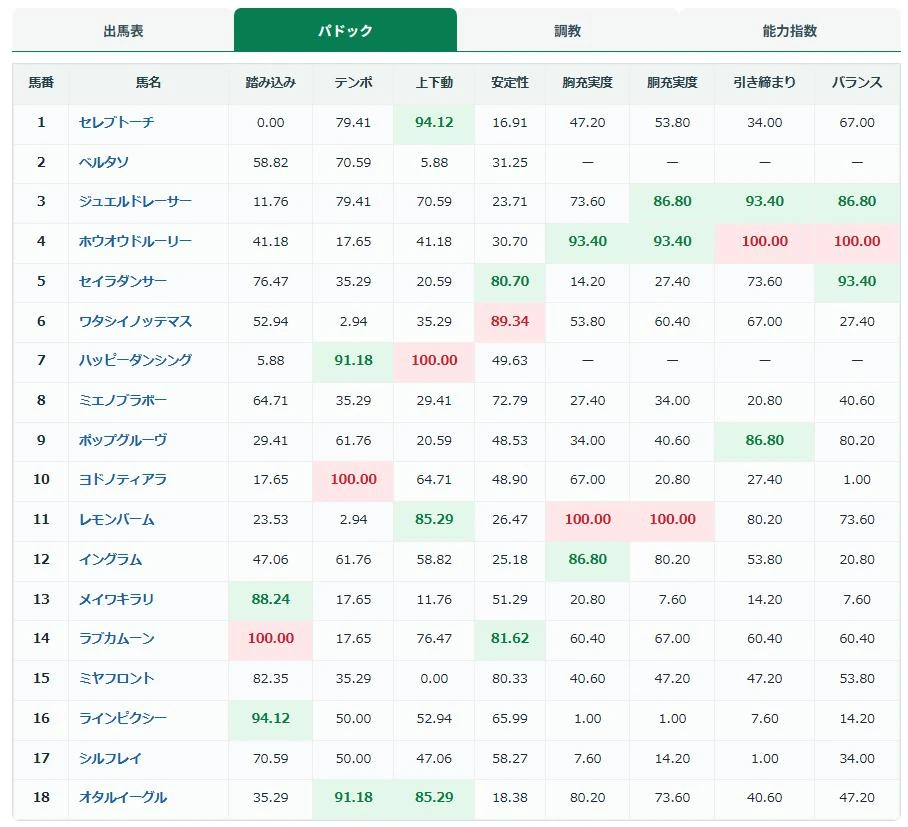Select セイラダンサー's 安定性 value 80.70

point(510,281)
